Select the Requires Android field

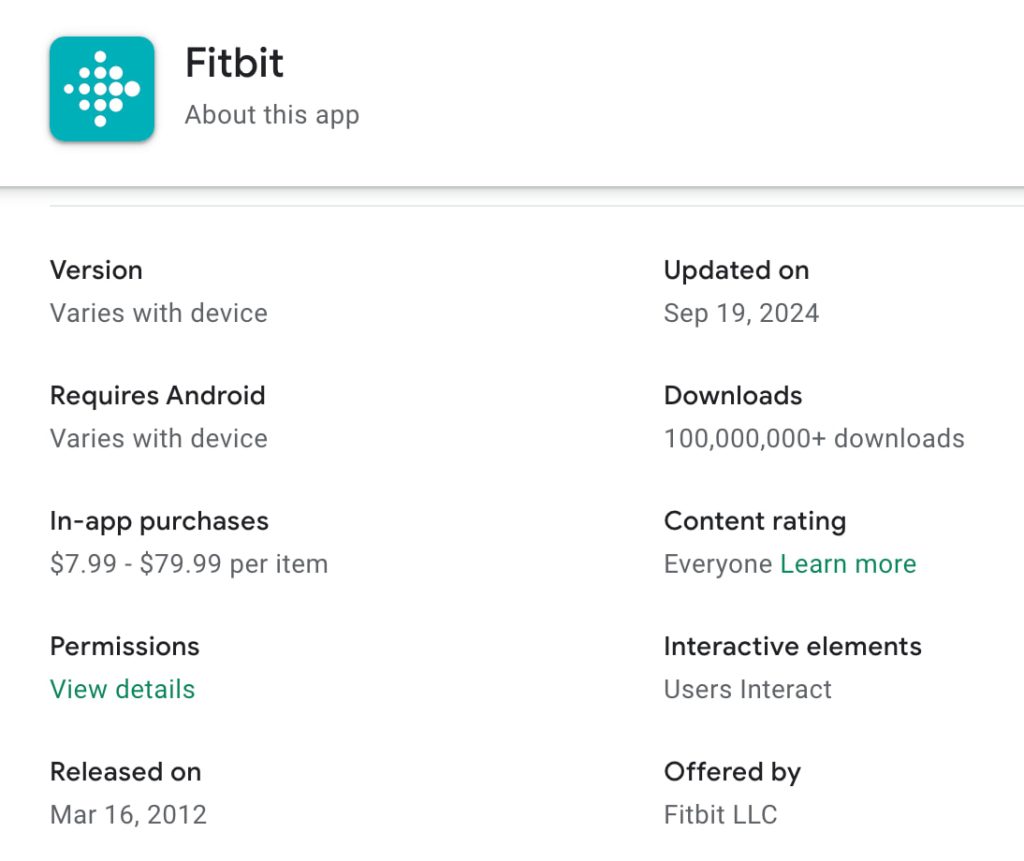tap(157, 395)
